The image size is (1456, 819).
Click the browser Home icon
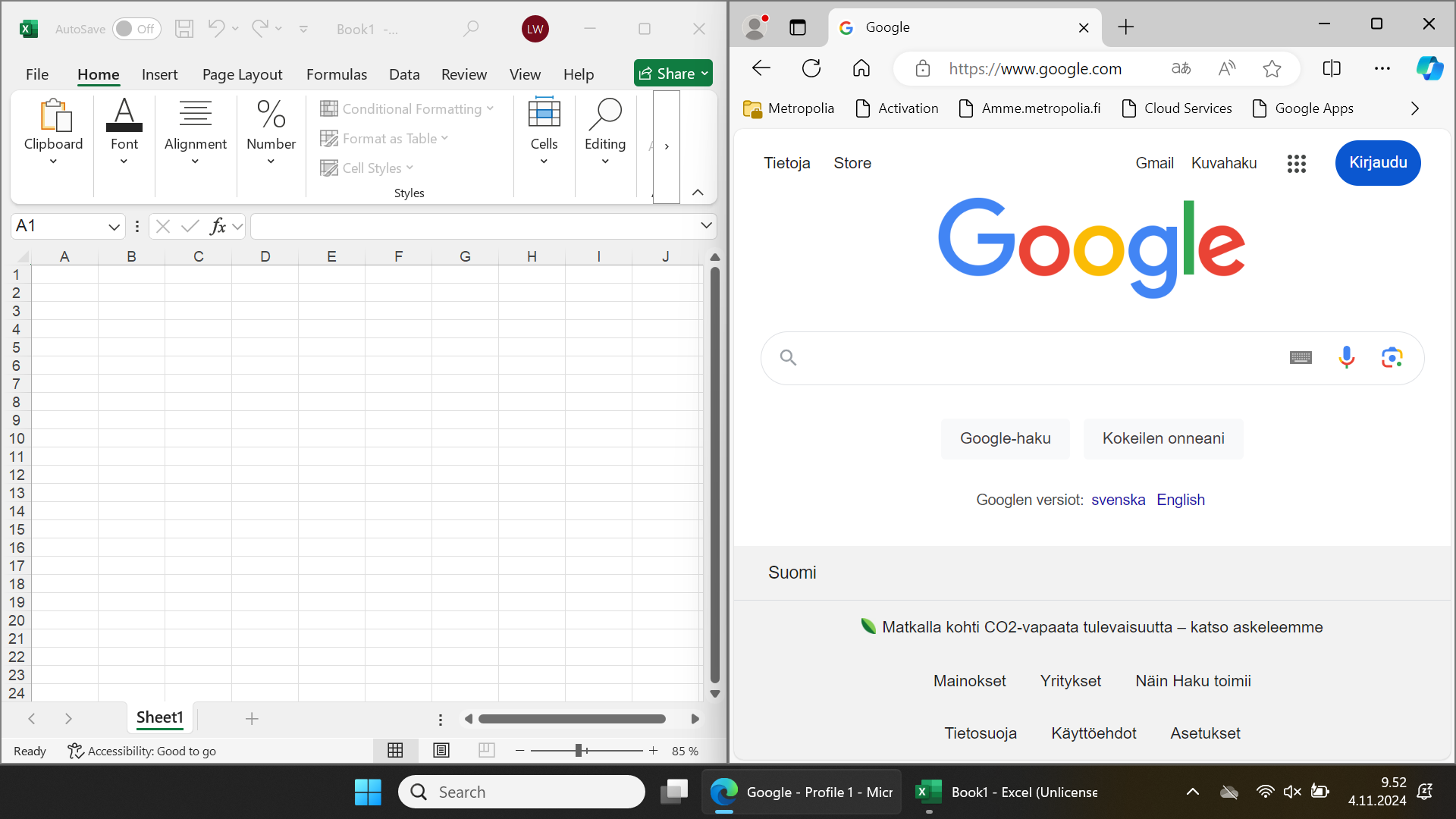(x=861, y=68)
